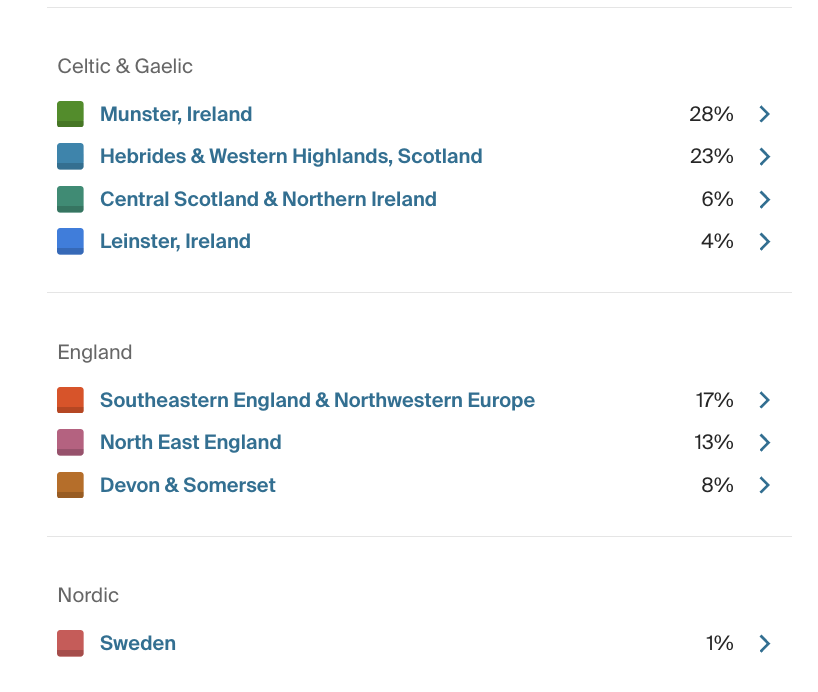Click the Hebrides & Western Highlands color swatch
Screen dimensions: 818x692
(70, 156)
